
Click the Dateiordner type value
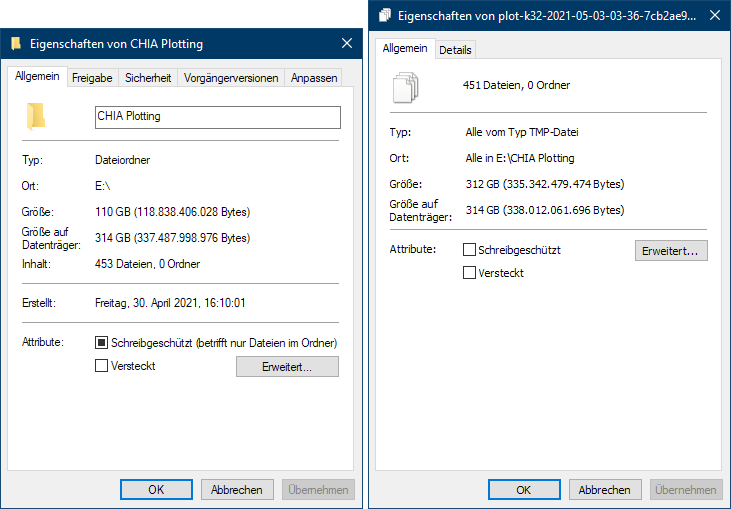123,160
